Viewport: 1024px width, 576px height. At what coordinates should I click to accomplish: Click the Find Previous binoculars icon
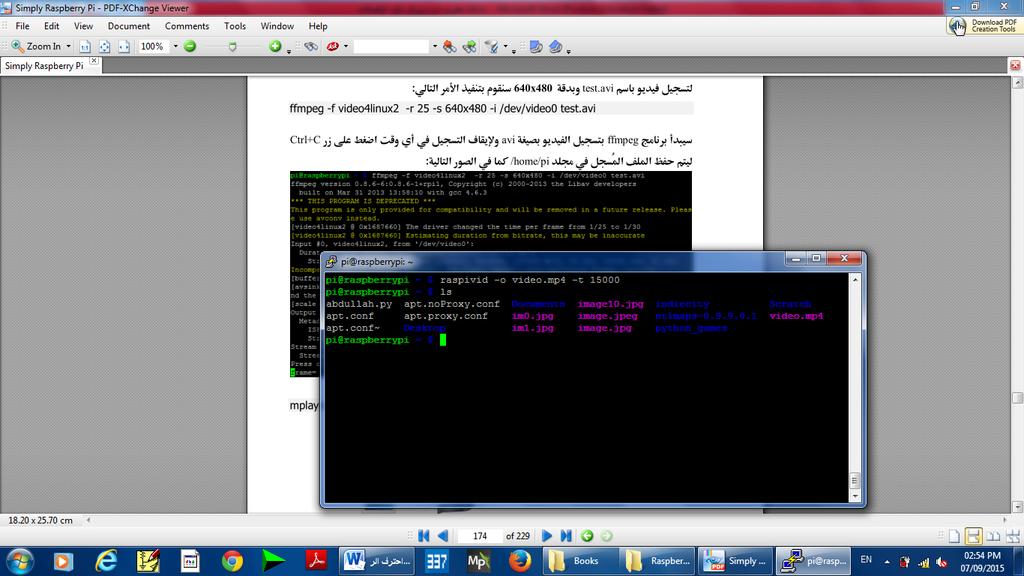pos(449,46)
